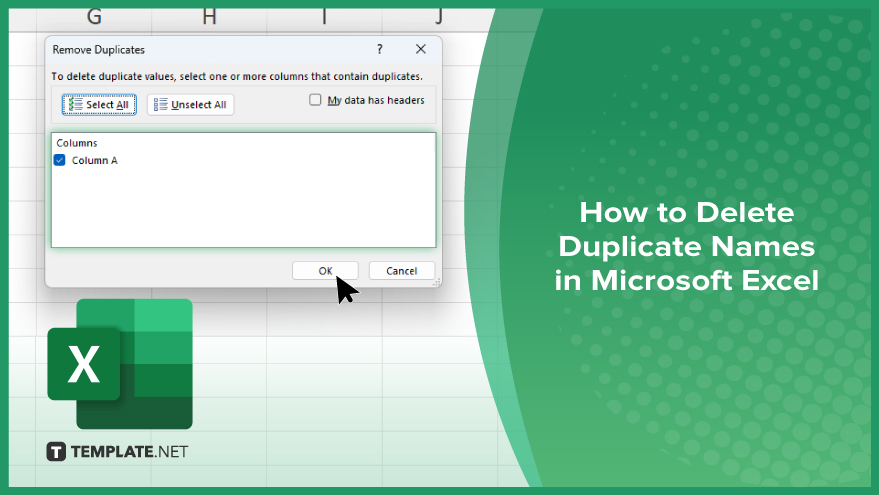Click the Unselect All button
Viewport: 879px width, 495px height.
[x=191, y=105]
